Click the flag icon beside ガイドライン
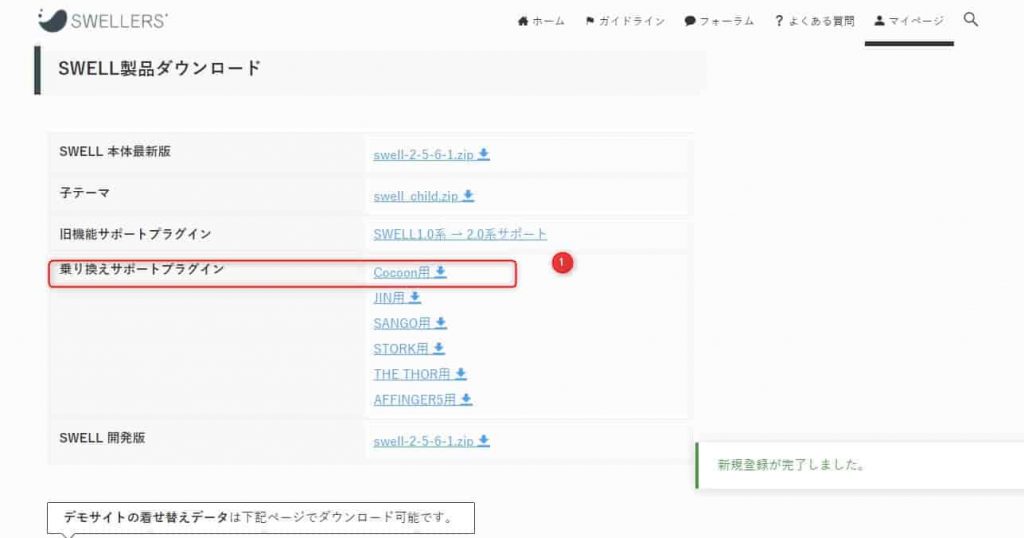This screenshot has height=538, width=1024. tap(590, 21)
